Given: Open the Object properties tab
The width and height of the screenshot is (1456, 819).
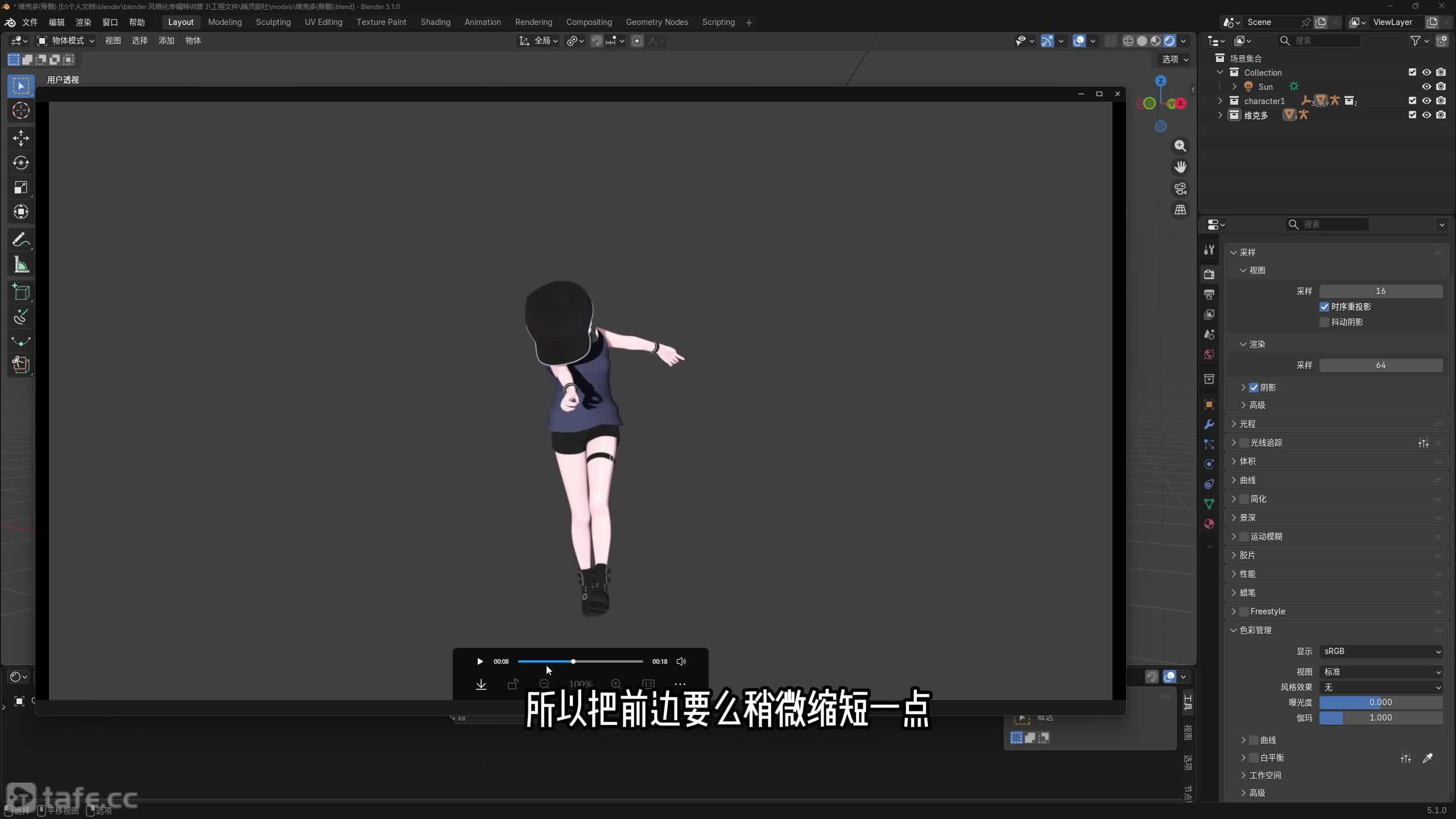Looking at the screenshot, I should (1209, 404).
